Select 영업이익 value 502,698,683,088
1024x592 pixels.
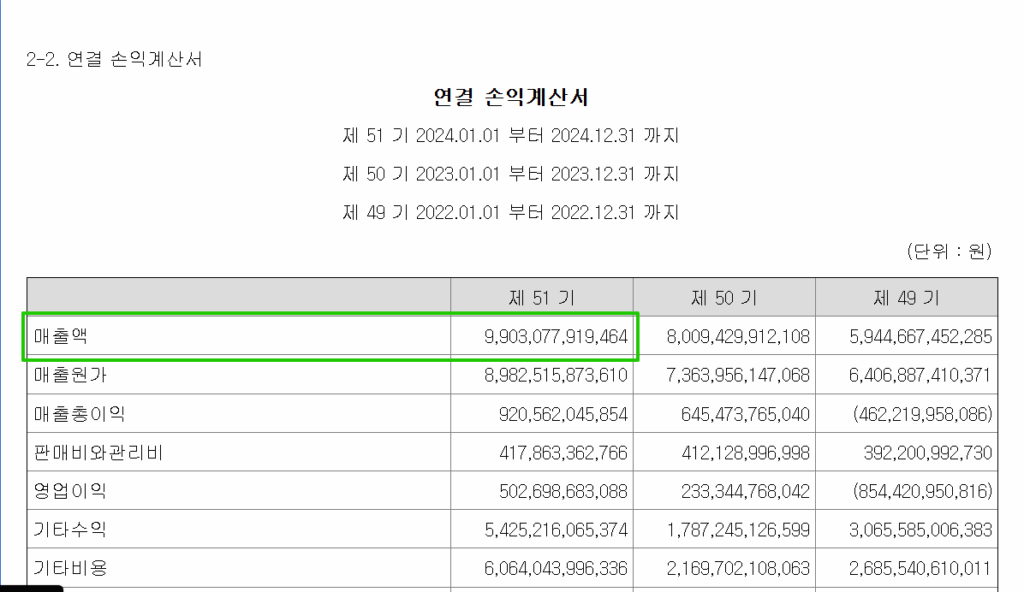pyautogui.click(x=559, y=490)
